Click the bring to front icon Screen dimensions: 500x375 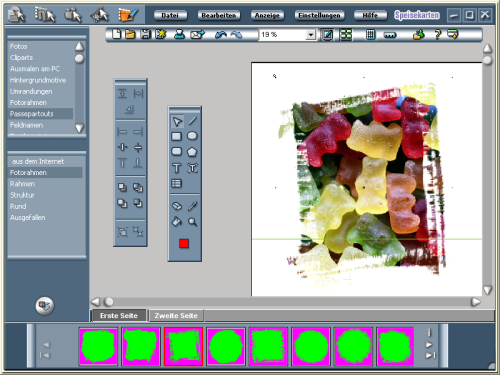(x=122, y=188)
